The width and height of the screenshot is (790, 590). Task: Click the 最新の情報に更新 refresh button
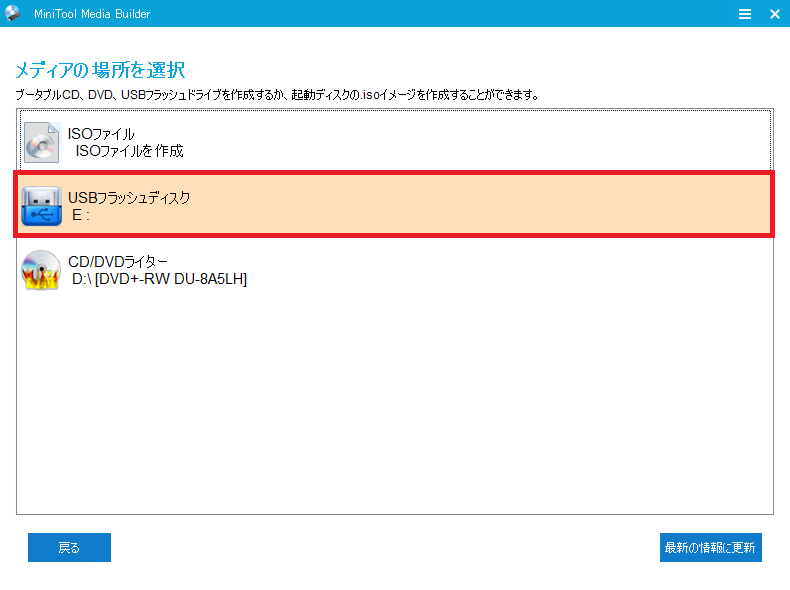coord(710,547)
